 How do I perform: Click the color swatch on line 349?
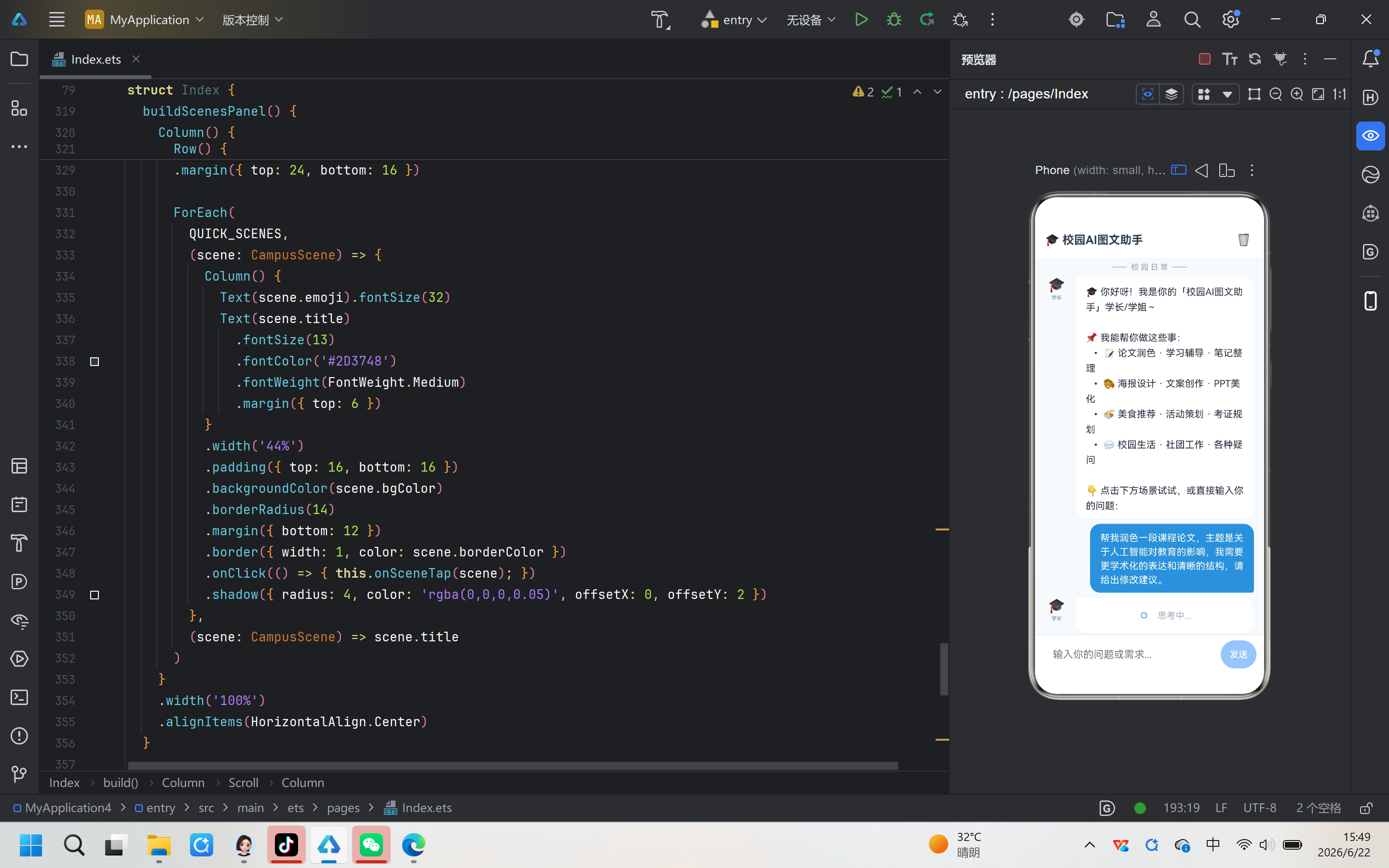[95, 596]
